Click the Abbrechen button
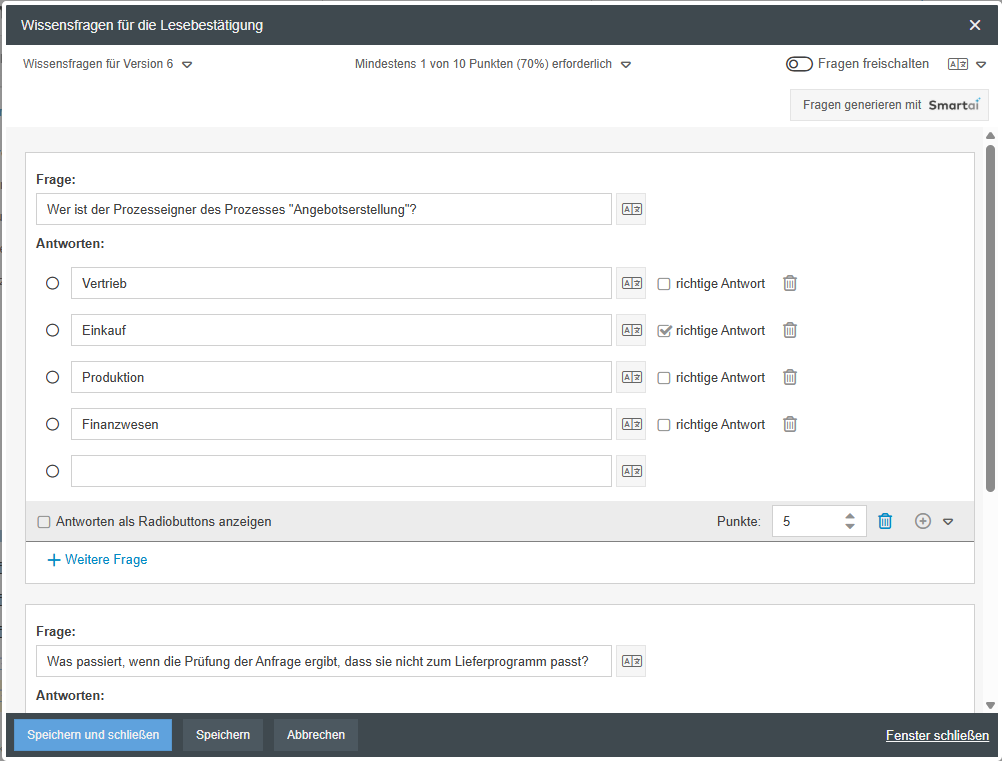Viewport: 1002px width, 761px height. (316, 735)
